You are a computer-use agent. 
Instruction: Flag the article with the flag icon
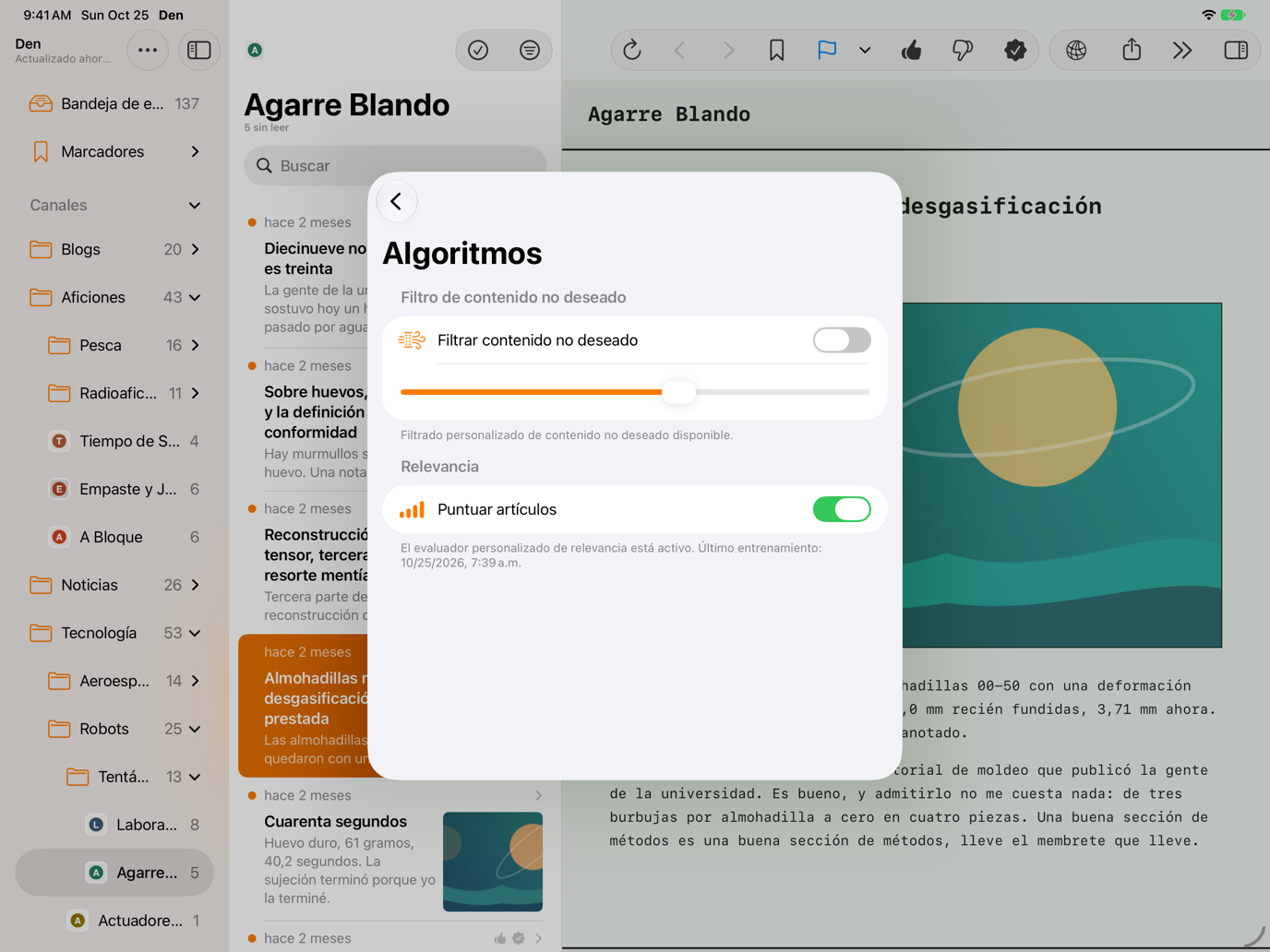click(x=827, y=51)
